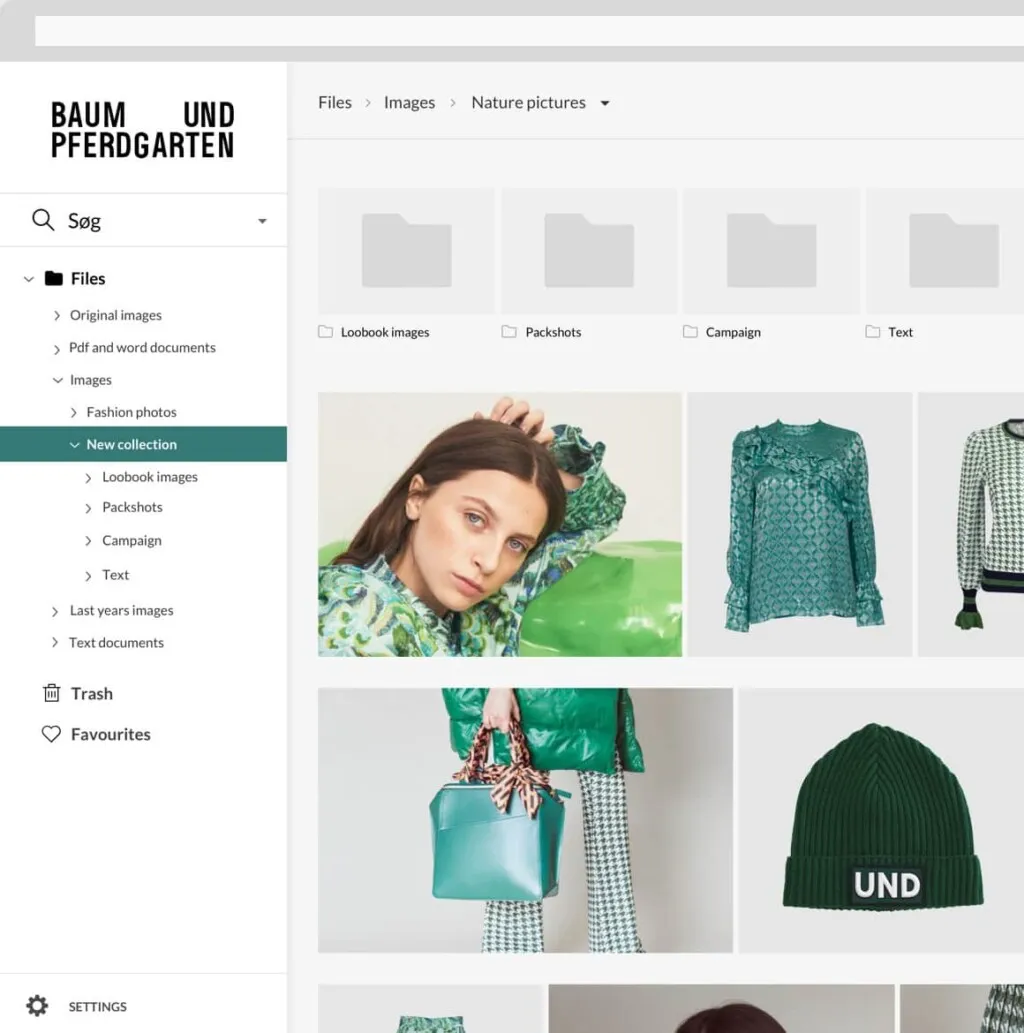The width and height of the screenshot is (1024, 1033).
Task: Open the Nature pictures breadcrumb dropdown arrow
Action: pyautogui.click(x=605, y=103)
